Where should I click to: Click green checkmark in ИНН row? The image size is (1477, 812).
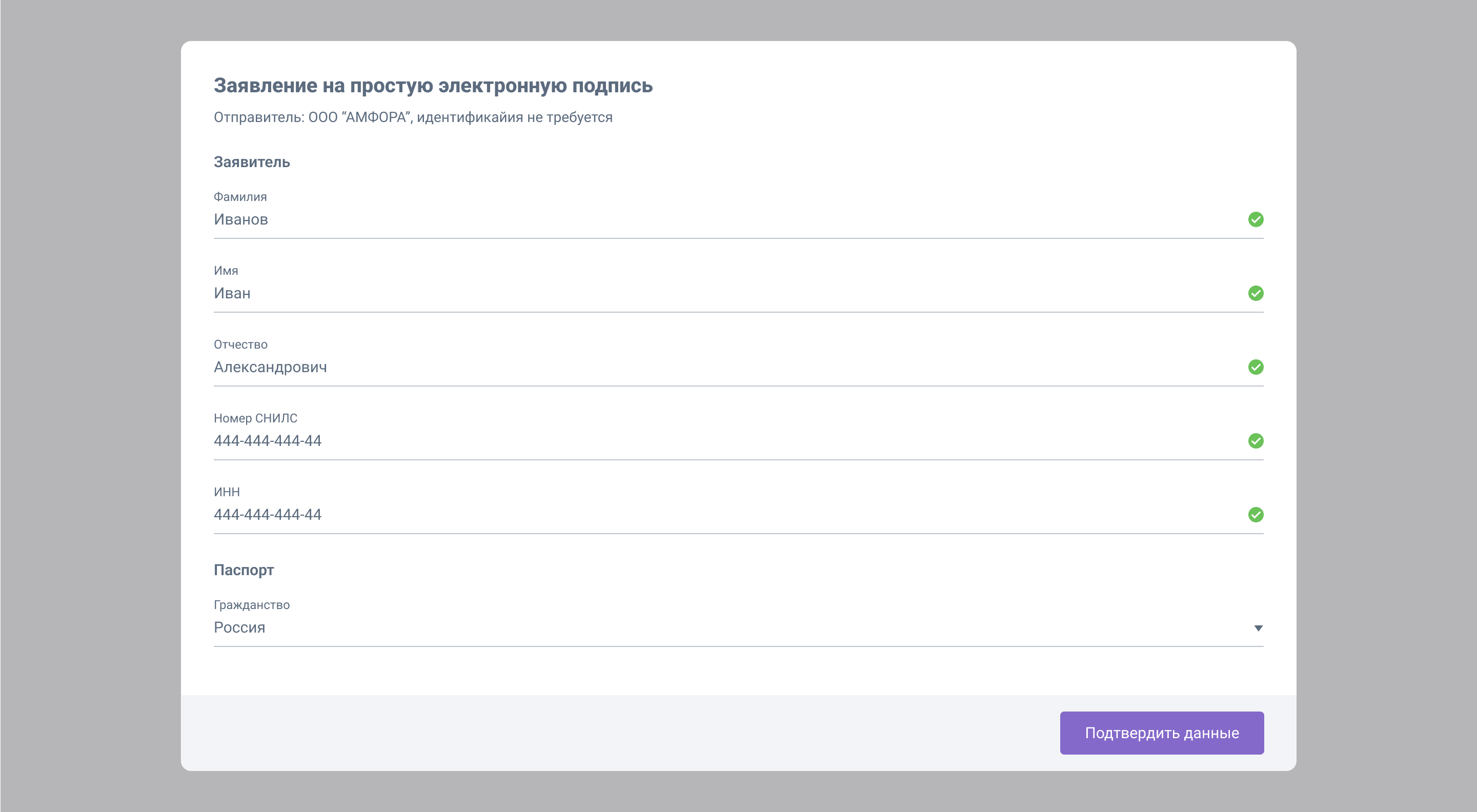coord(1255,515)
